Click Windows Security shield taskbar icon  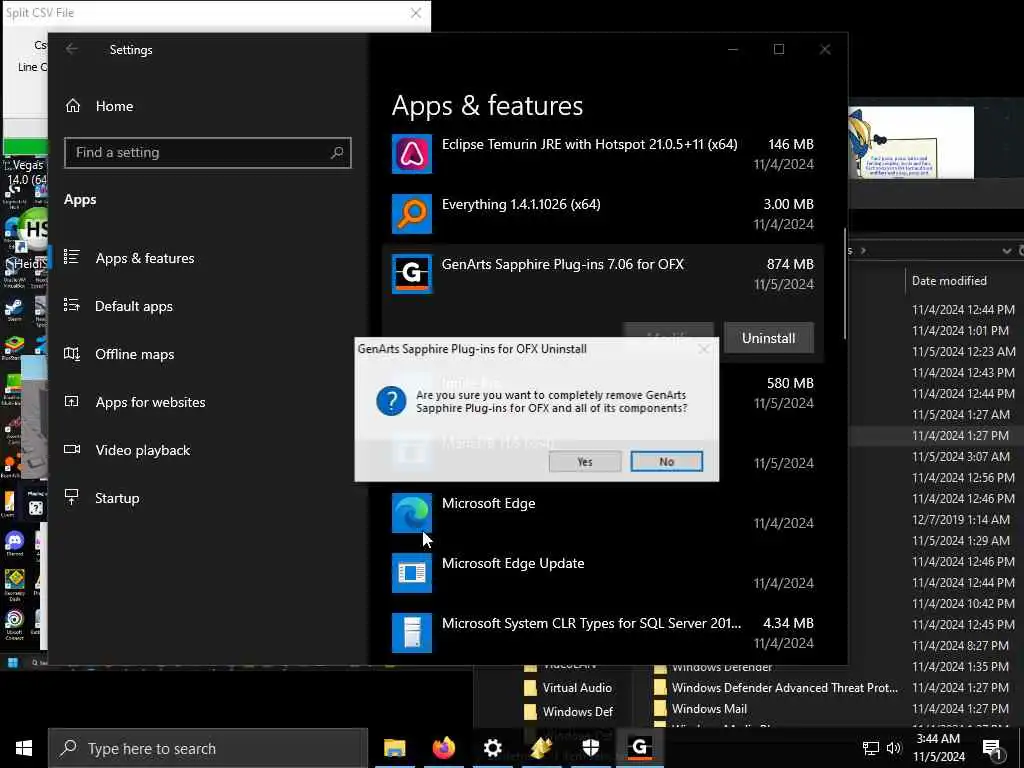(590, 748)
